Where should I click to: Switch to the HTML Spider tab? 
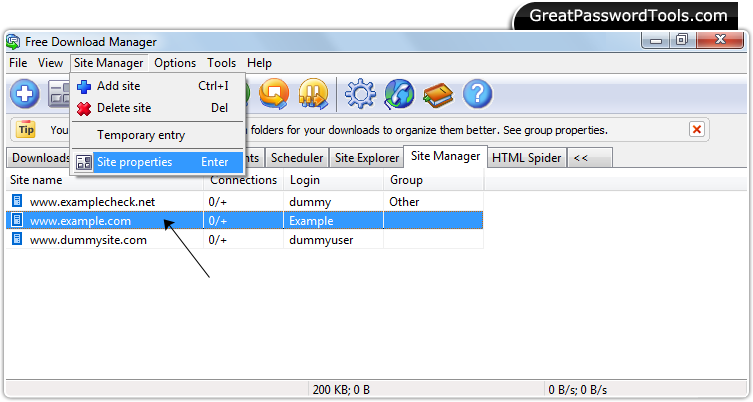(x=526, y=158)
